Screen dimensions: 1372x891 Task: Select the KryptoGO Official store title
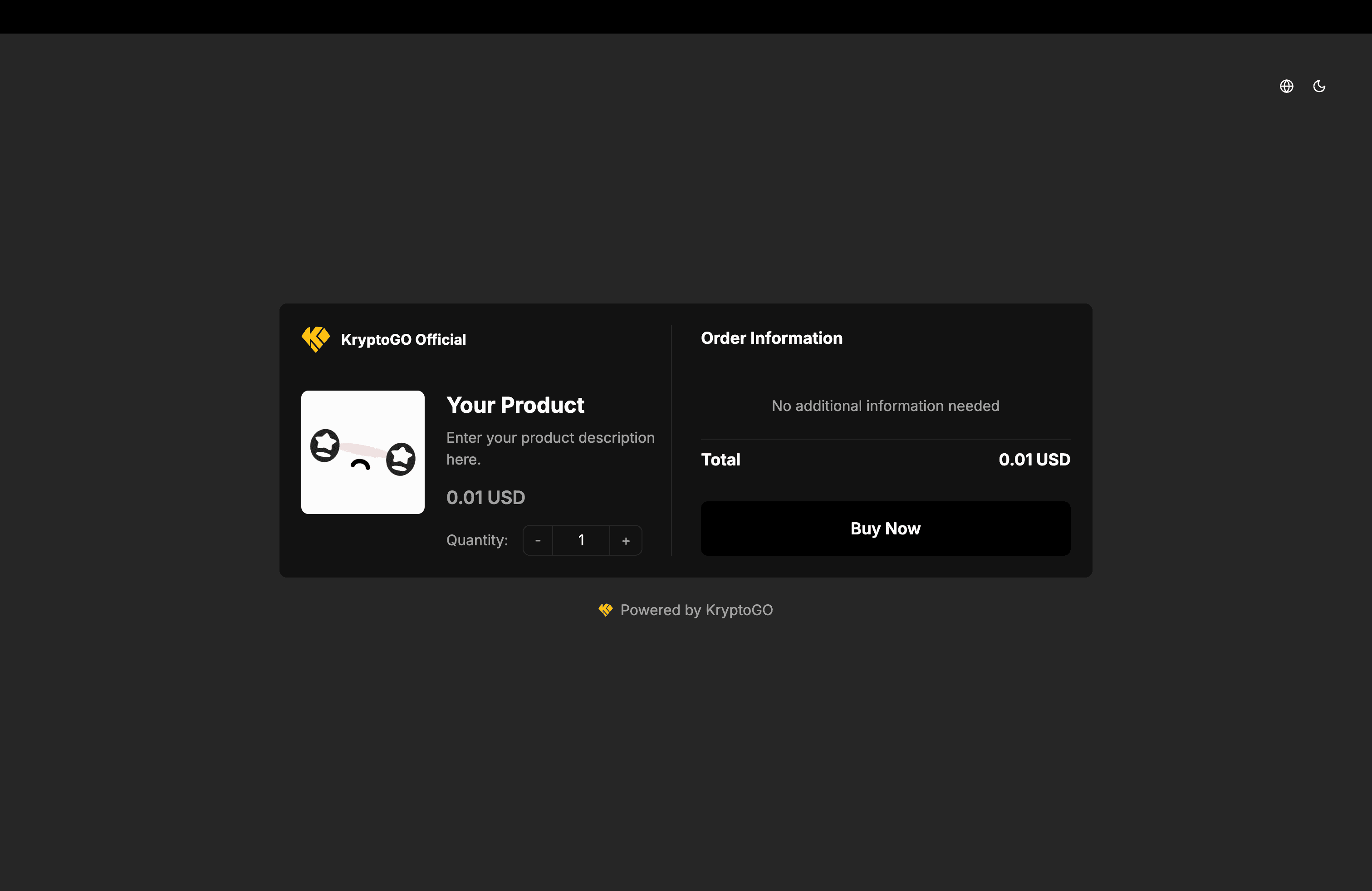tap(403, 339)
